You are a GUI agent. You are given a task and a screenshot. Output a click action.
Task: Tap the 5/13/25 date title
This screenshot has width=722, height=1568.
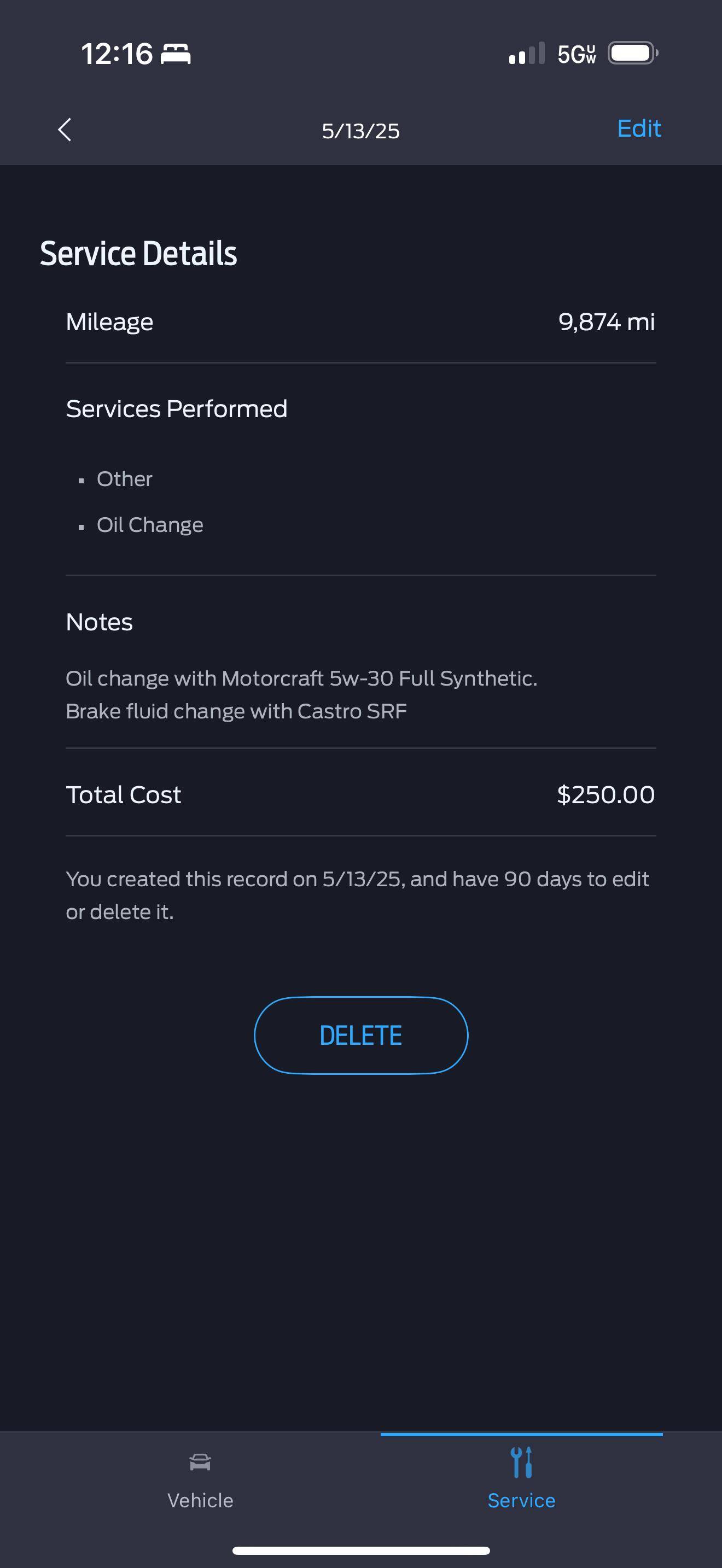(361, 131)
